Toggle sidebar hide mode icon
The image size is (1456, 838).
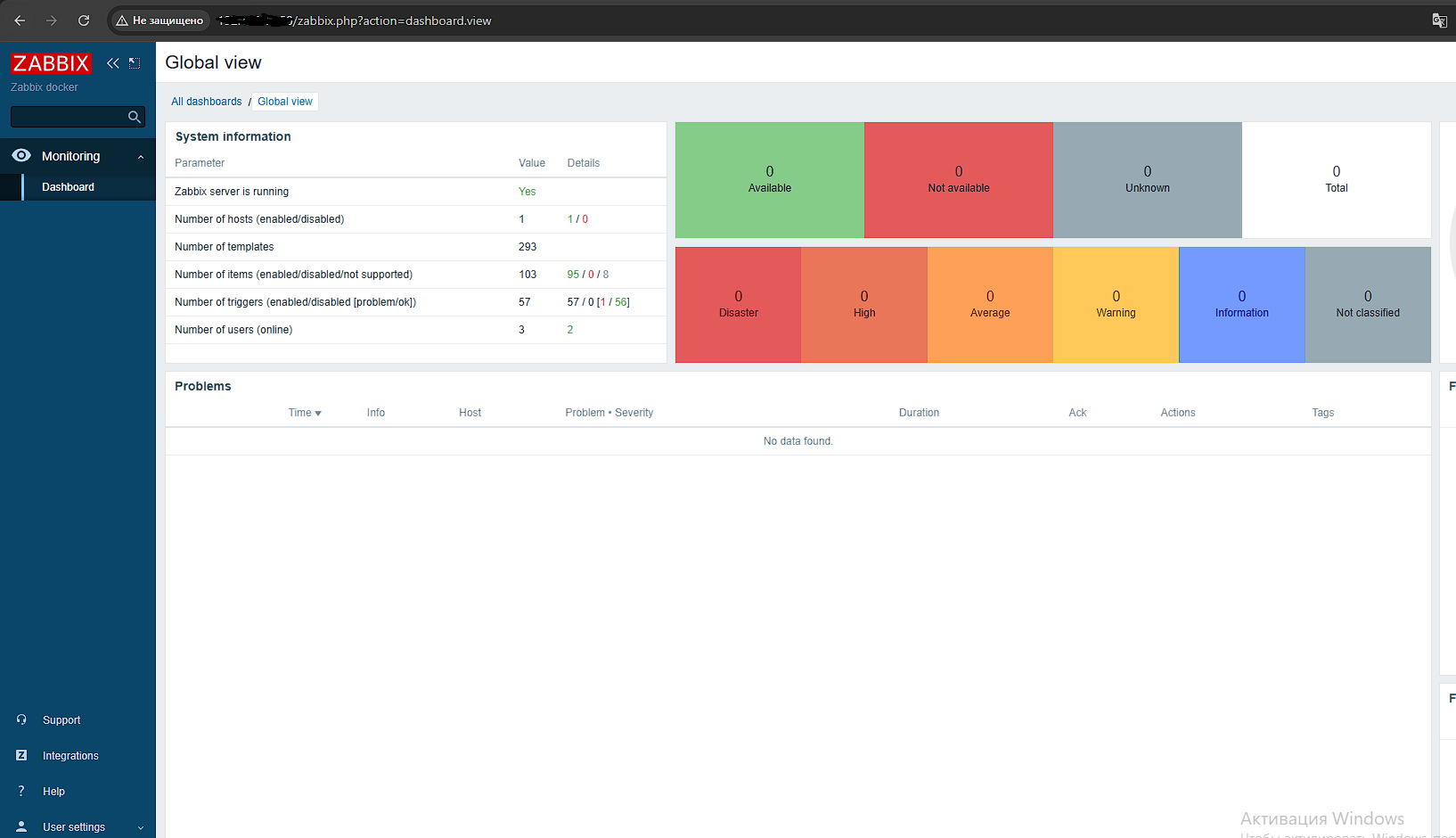(x=135, y=63)
